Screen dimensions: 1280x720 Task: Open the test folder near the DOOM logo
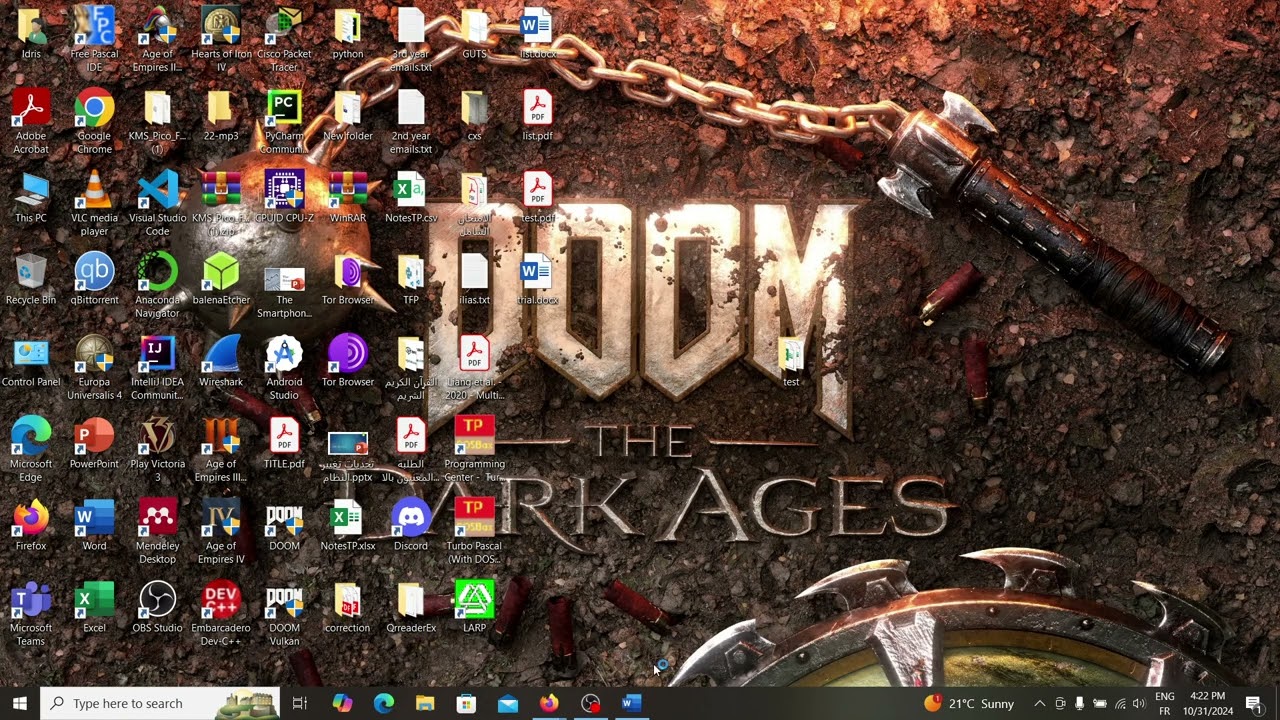791,361
